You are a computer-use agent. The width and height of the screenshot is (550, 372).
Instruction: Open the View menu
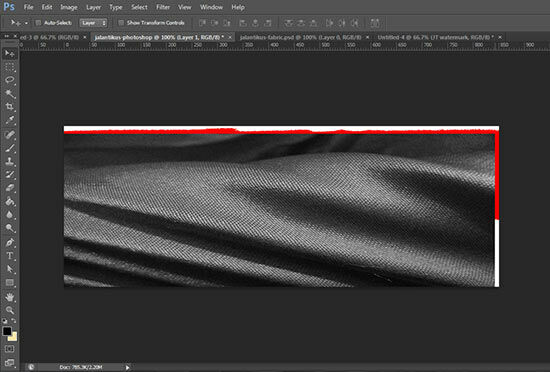point(185,7)
